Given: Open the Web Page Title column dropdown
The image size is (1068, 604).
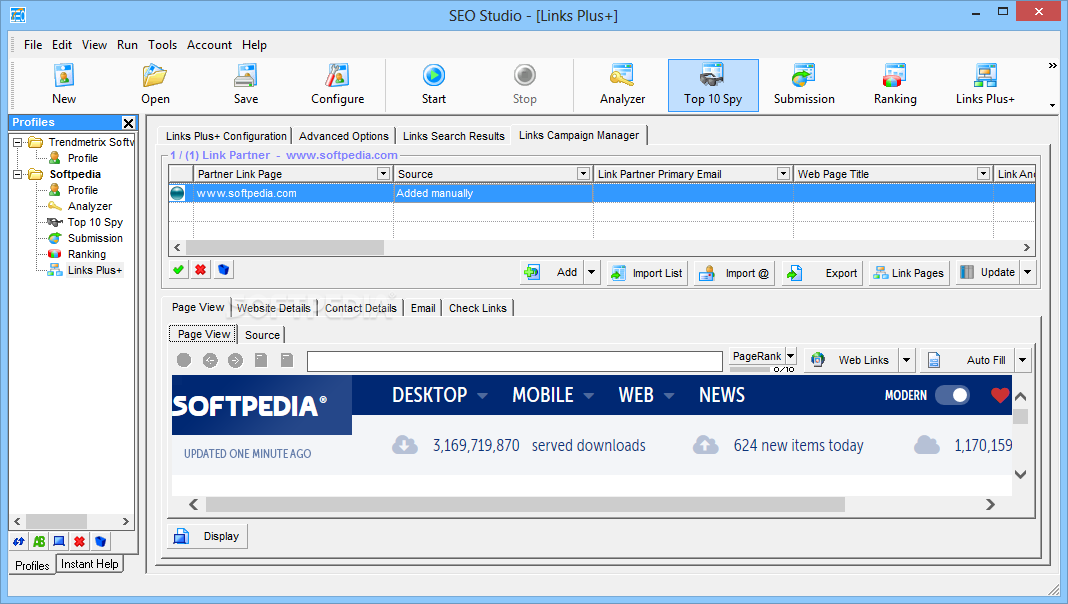Looking at the screenshot, I should [x=983, y=174].
